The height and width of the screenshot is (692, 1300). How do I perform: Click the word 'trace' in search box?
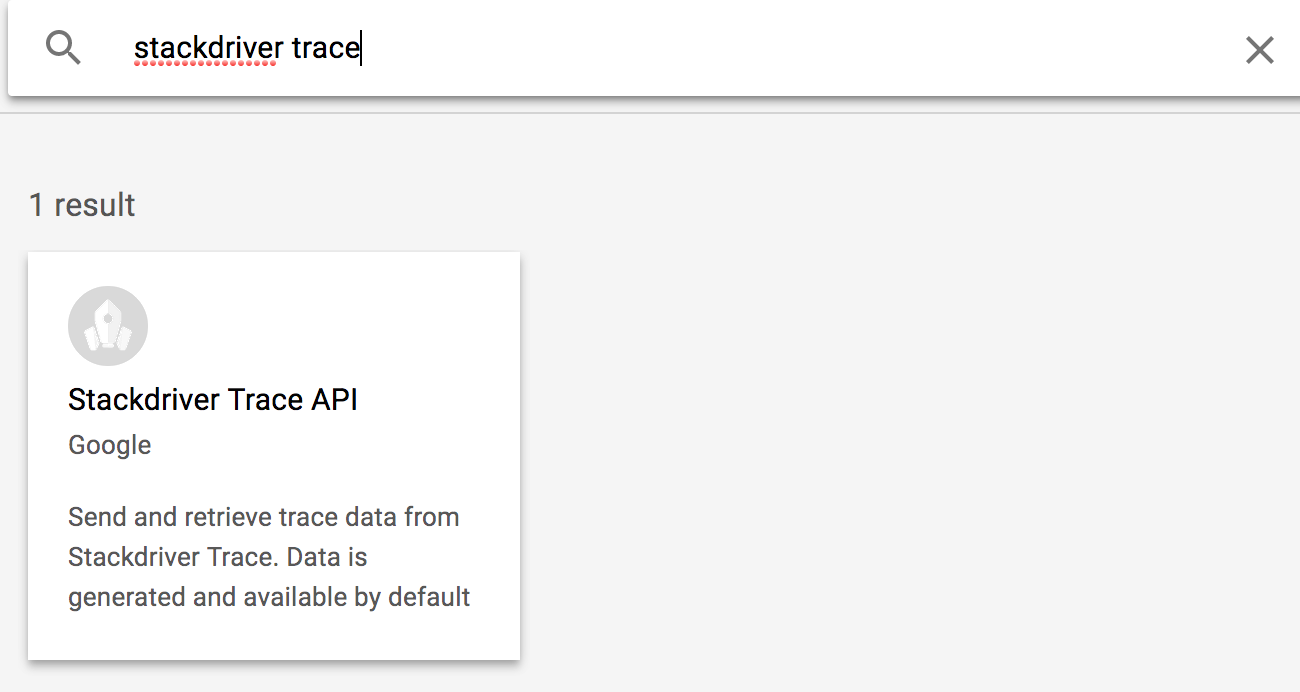(x=325, y=48)
